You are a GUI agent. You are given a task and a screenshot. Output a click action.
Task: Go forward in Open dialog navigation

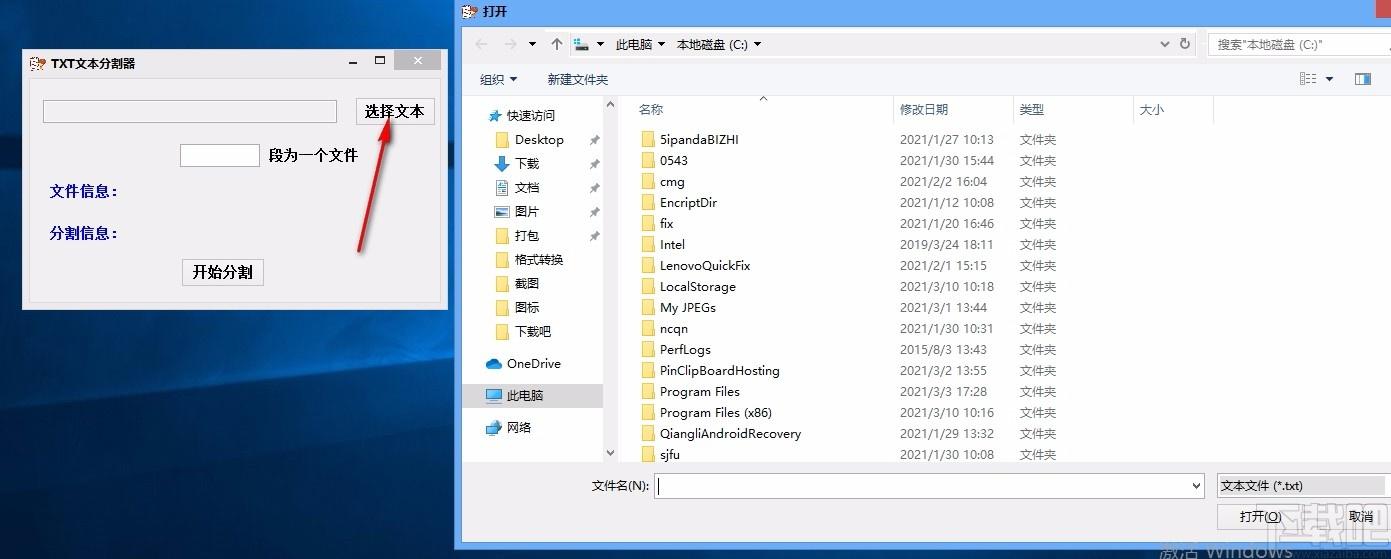[x=511, y=44]
